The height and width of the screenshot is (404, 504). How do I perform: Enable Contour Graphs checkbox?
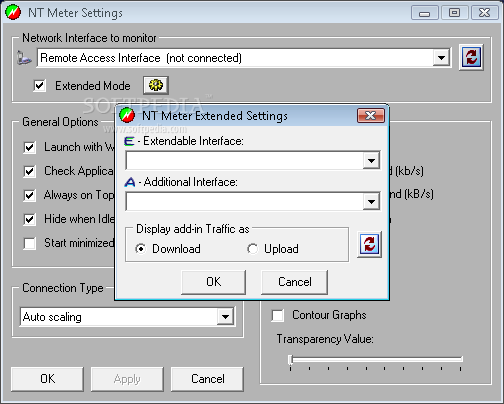click(x=278, y=315)
